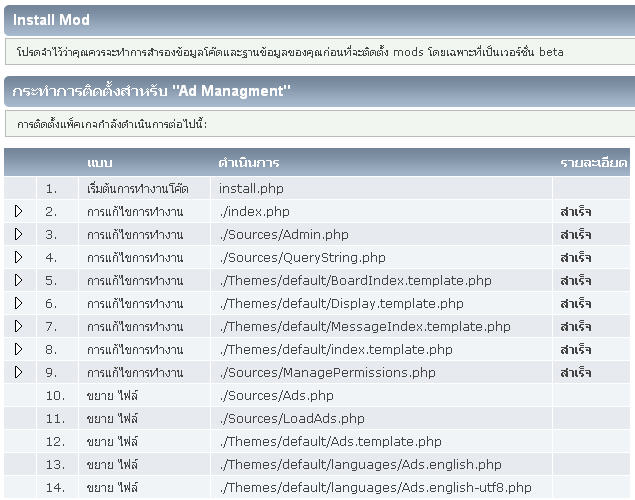Expand the ./Sources/Admin.php operation row
This screenshot has width=635, height=500.
(18, 234)
